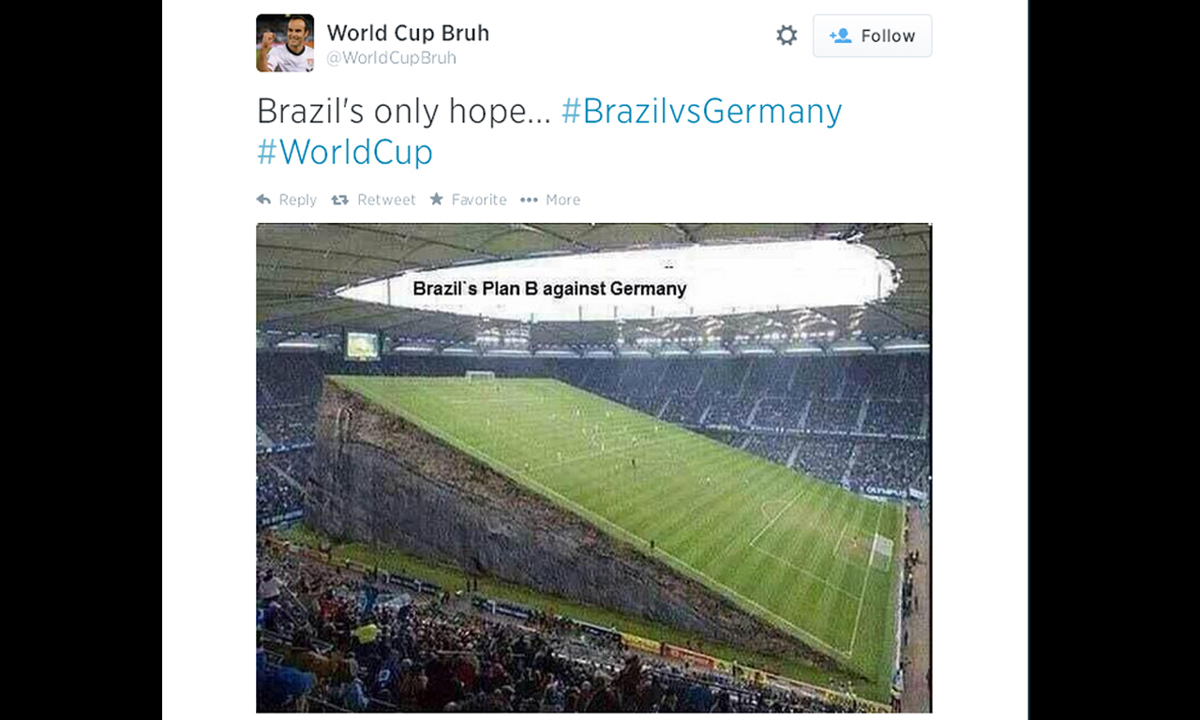
Task: Click the "Brazil's only hope…" tweet text
Action: coord(404,111)
